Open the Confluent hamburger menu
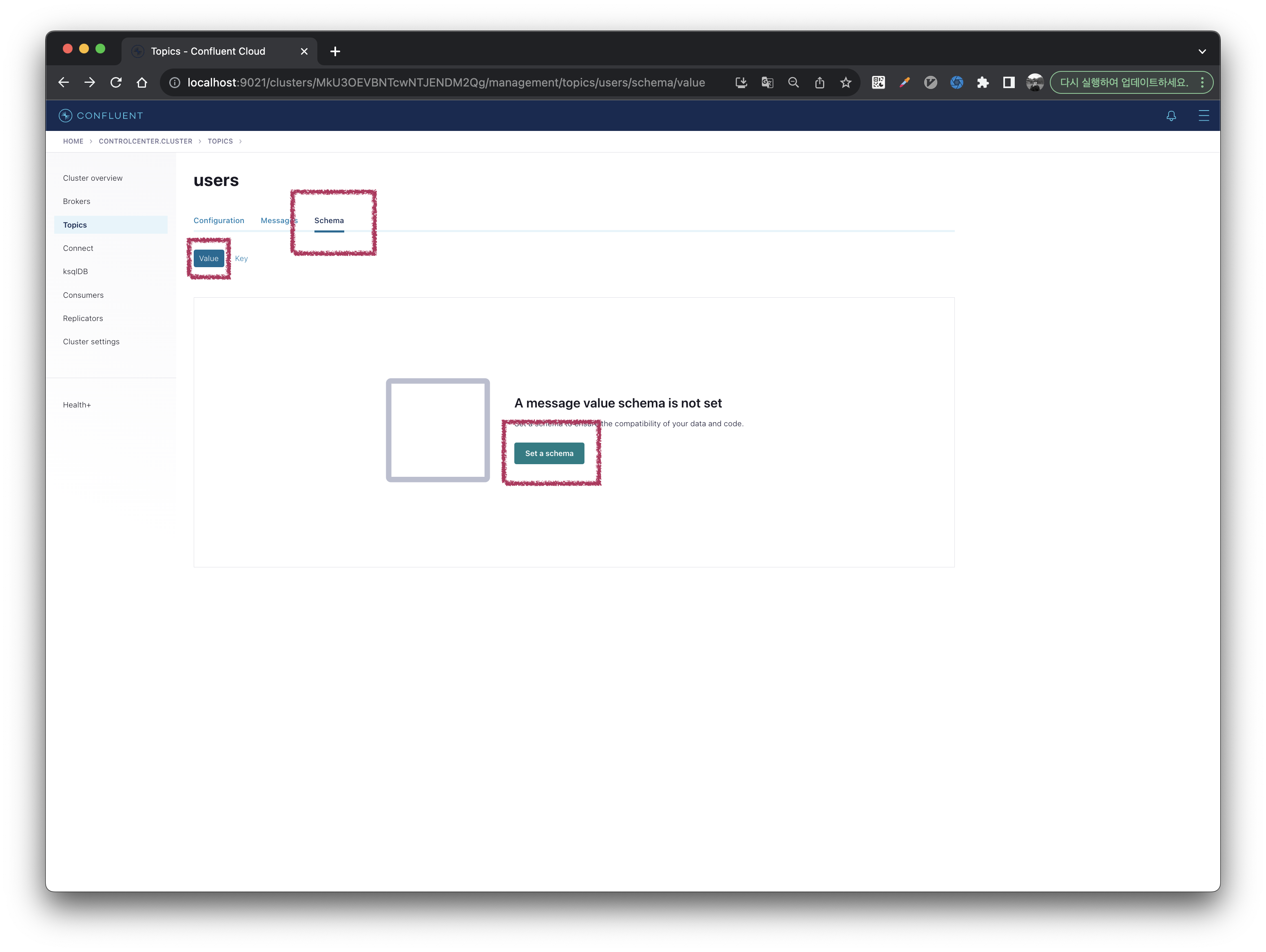Viewport: 1266px width, 952px height. (x=1204, y=116)
